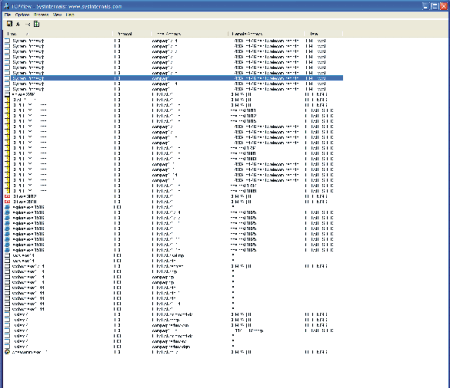Select the row with the multicolored round process icon

(x=173, y=352)
